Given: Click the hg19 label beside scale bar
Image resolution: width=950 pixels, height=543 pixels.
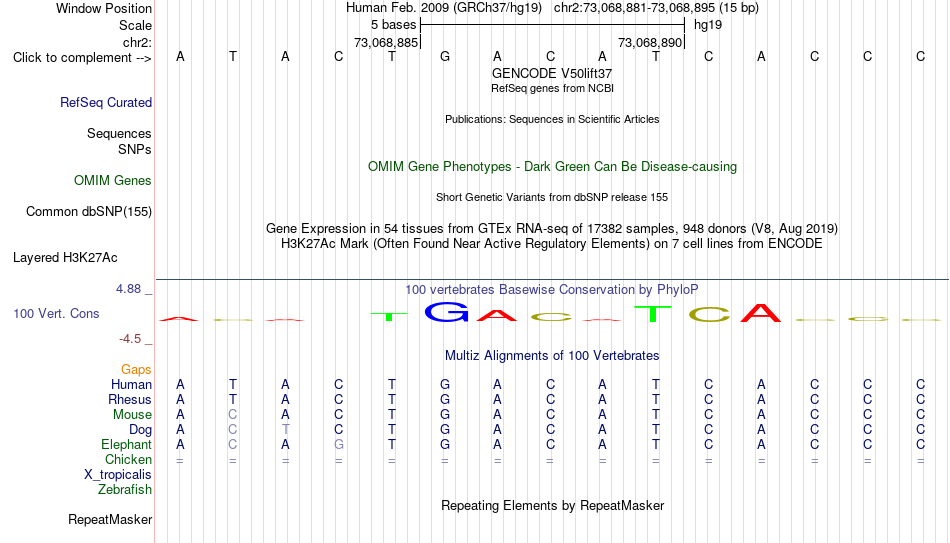Looking at the screenshot, I should coord(708,25).
